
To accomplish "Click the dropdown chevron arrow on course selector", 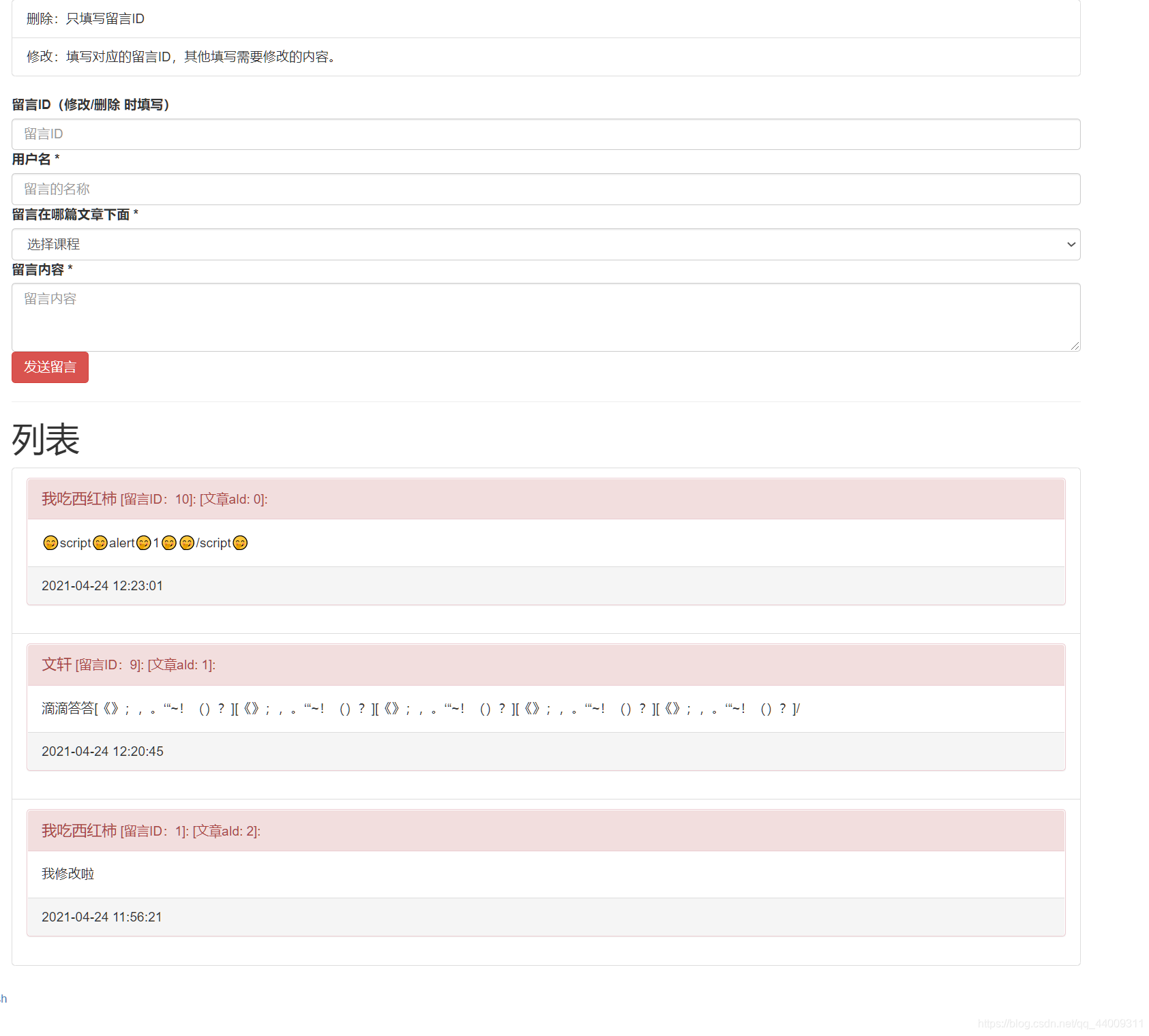I will coord(1071,244).
